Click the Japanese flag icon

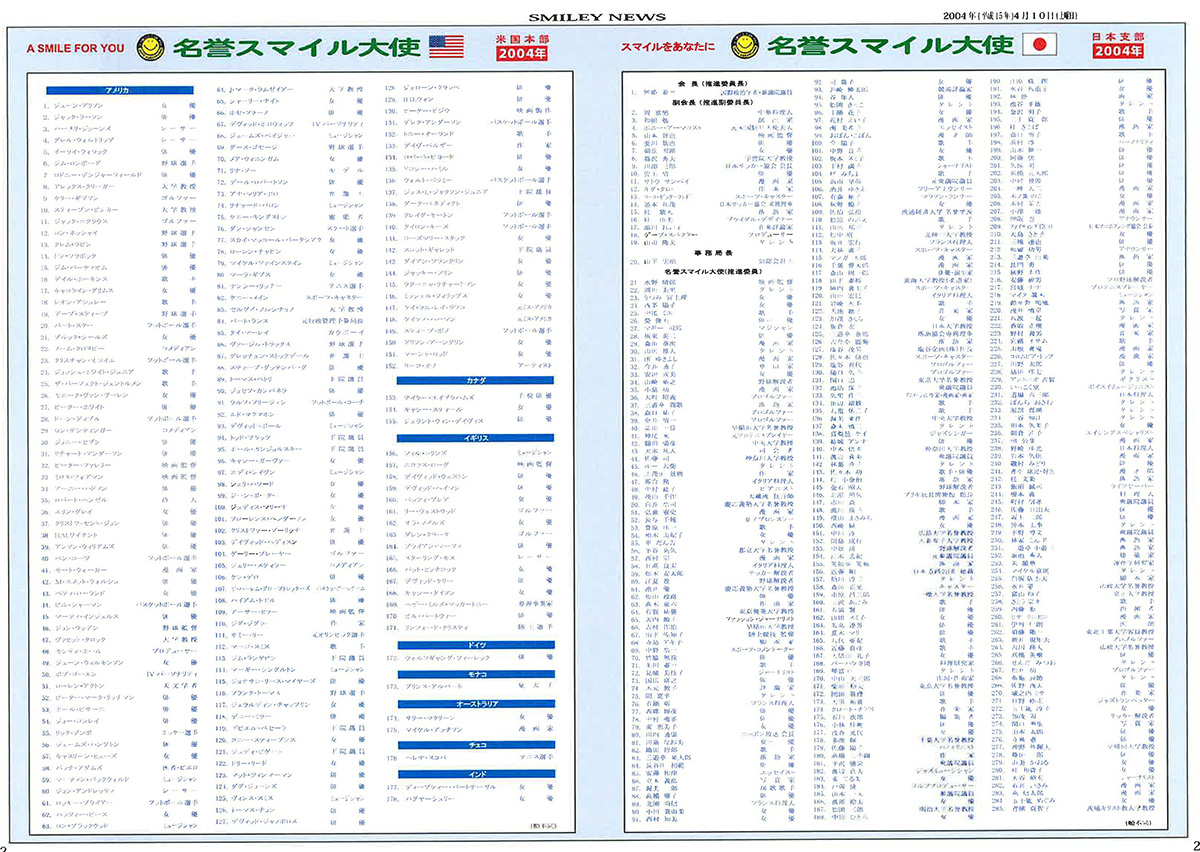click(x=1038, y=46)
